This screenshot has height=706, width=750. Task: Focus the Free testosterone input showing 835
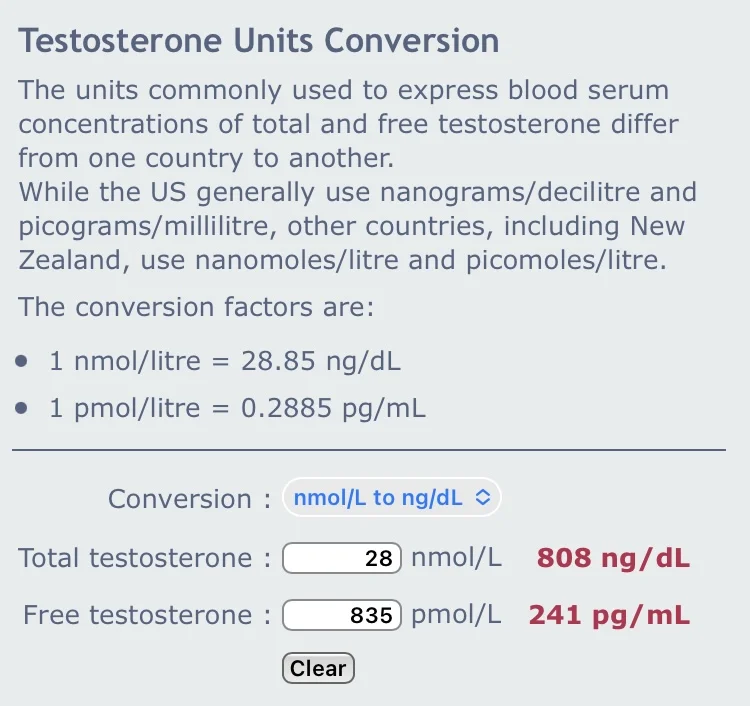[x=342, y=615]
